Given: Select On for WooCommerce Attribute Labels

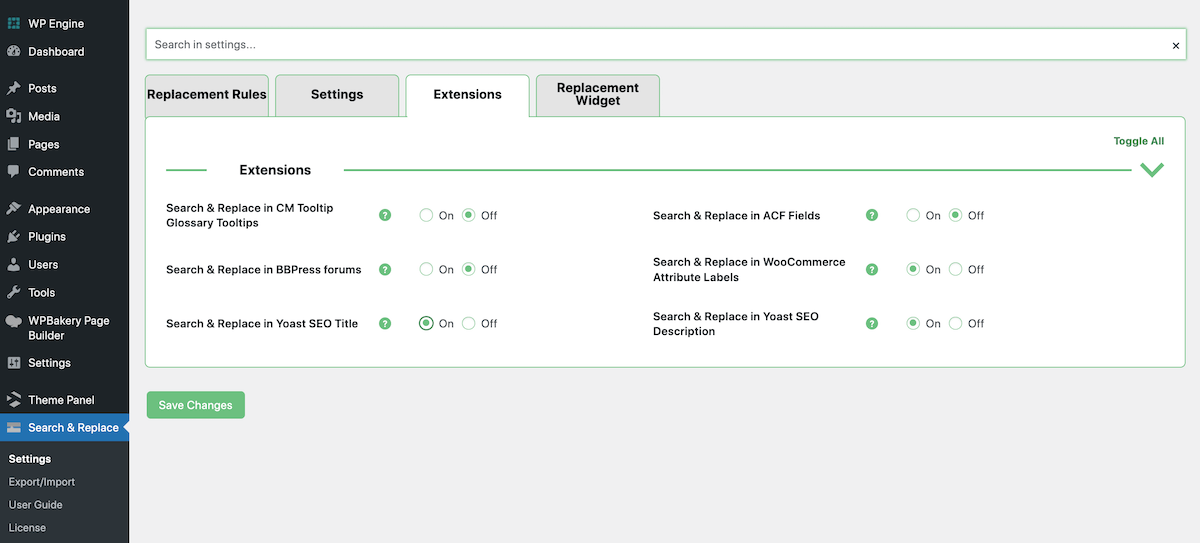Looking at the screenshot, I should tap(913, 269).
